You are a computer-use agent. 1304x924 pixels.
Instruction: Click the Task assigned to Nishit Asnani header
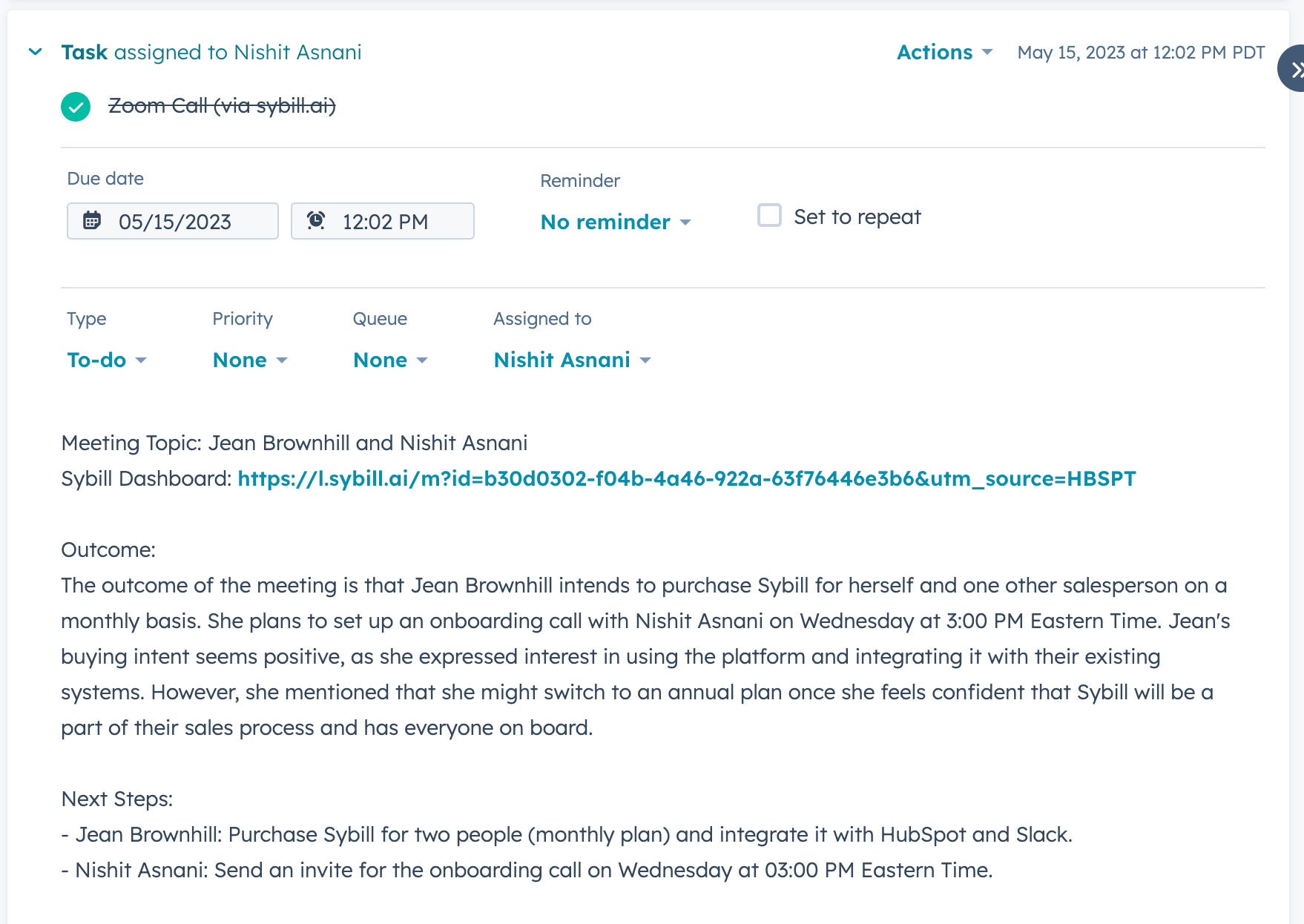tap(211, 53)
